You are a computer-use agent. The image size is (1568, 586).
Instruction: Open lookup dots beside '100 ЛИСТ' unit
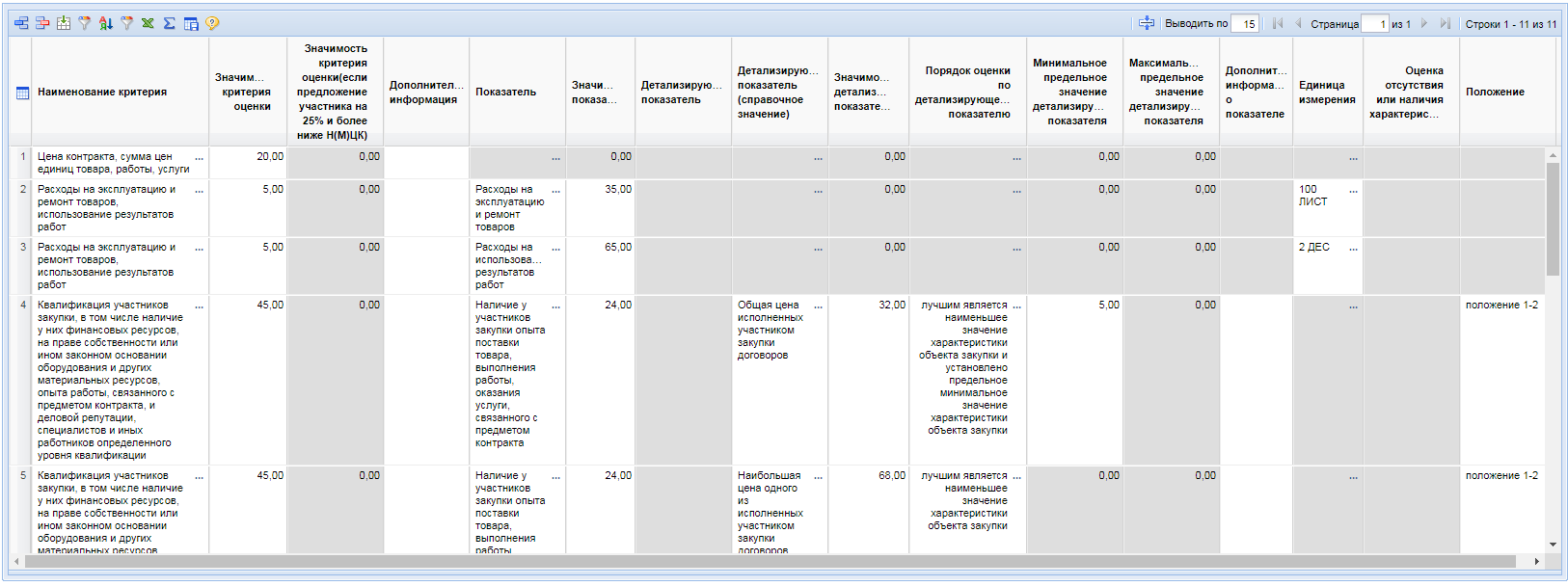pyautogui.click(x=1353, y=191)
